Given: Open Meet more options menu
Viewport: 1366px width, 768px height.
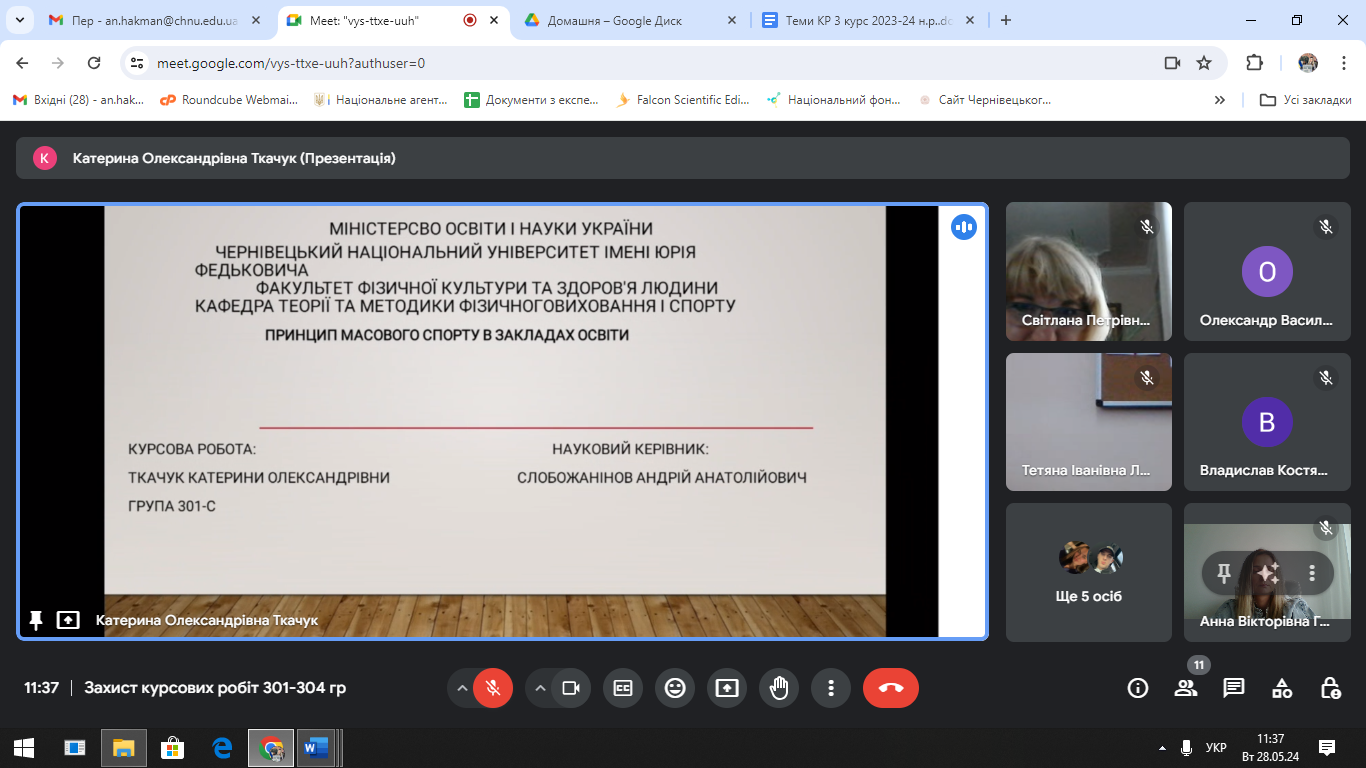Looking at the screenshot, I should (x=831, y=688).
